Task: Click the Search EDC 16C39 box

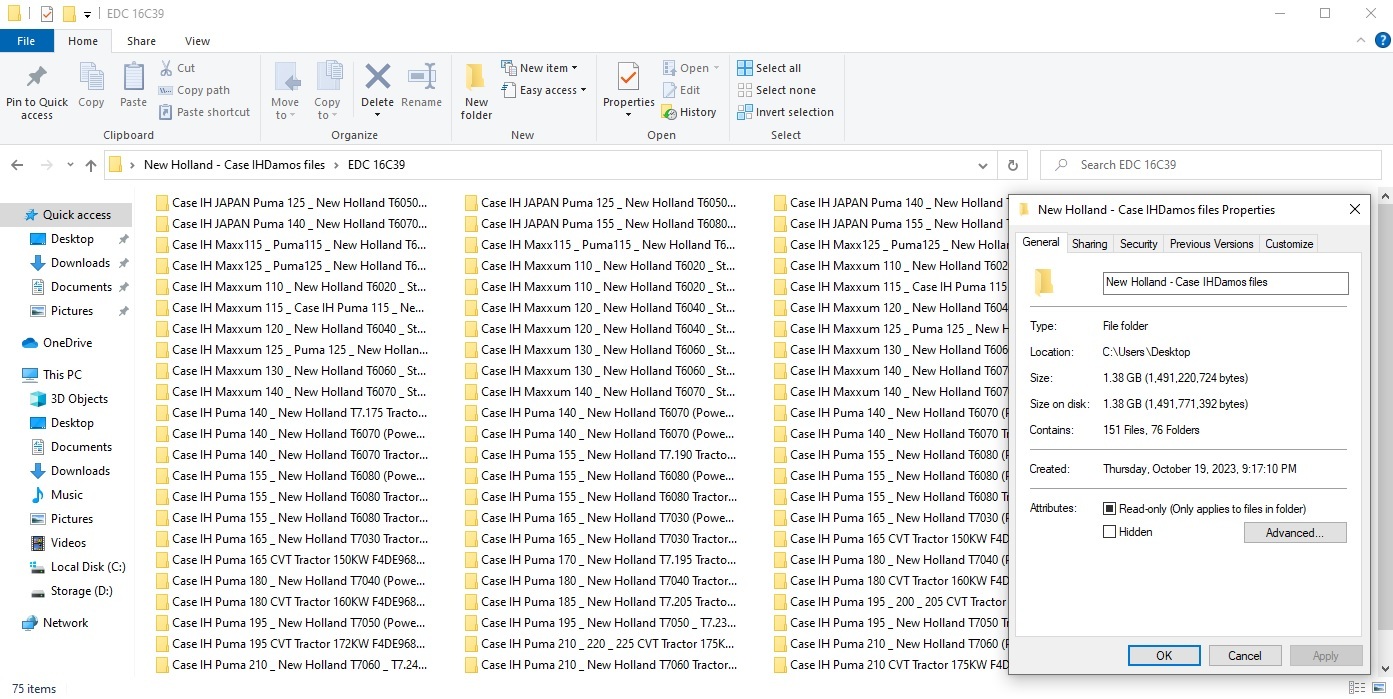Action: 1211,165
